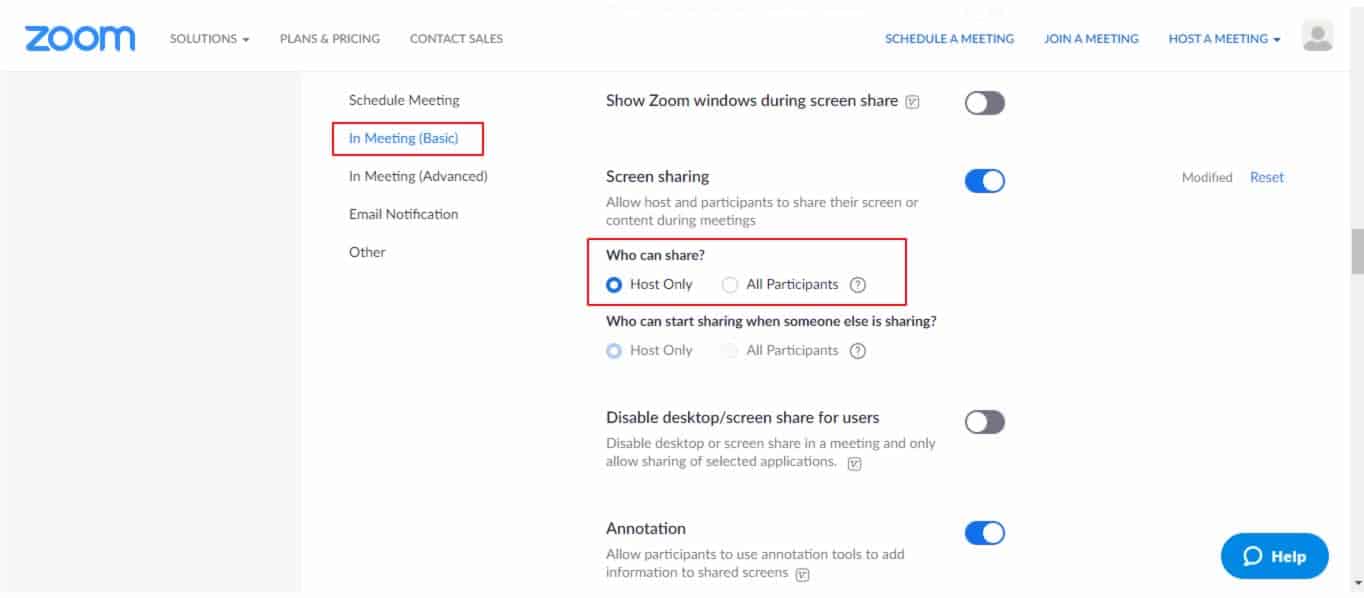Image resolution: width=1364 pixels, height=598 pixels.
Task: Click the page vertical scrollbar thumb
Action: 1356,251
